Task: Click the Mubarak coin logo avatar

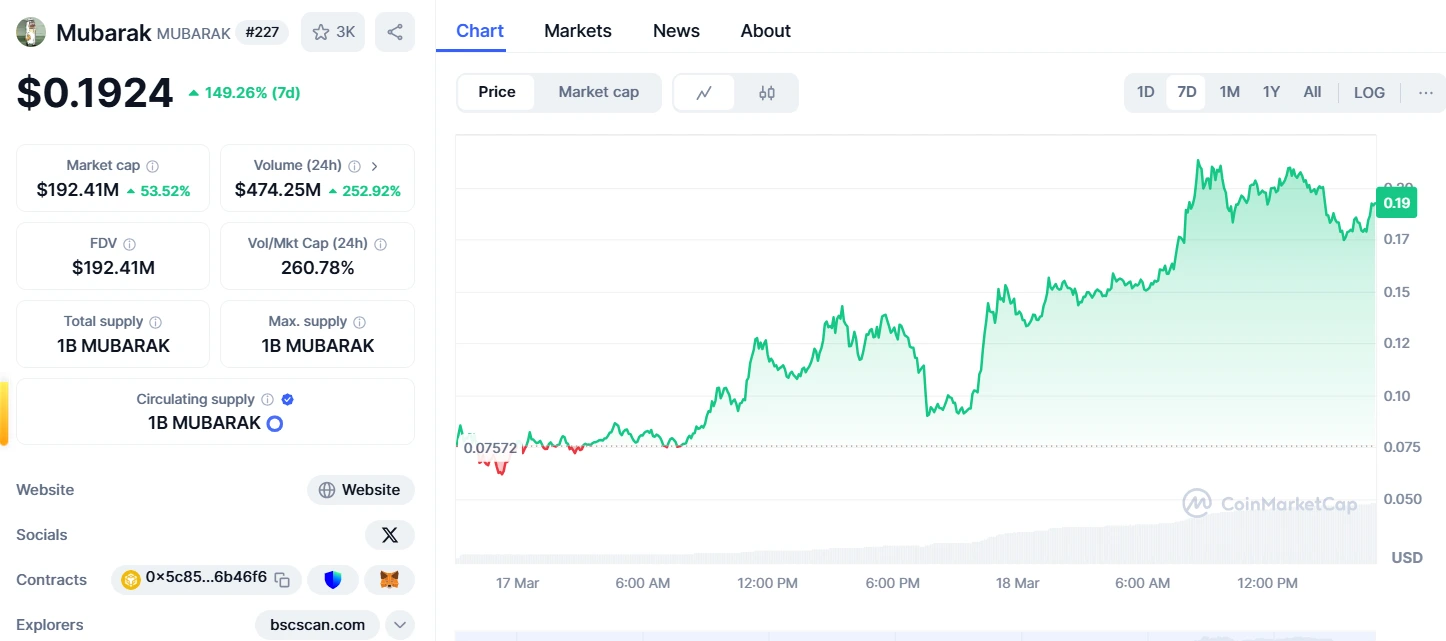Action: (x=31, y=32)
